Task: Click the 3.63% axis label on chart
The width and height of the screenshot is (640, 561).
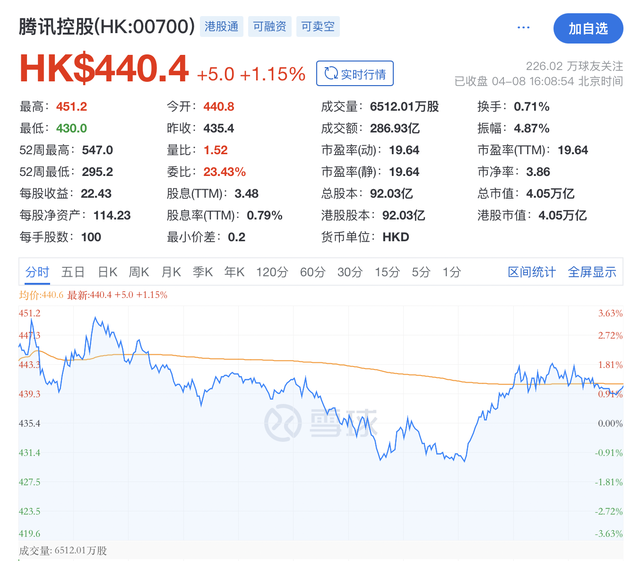Action: (610, 313)
